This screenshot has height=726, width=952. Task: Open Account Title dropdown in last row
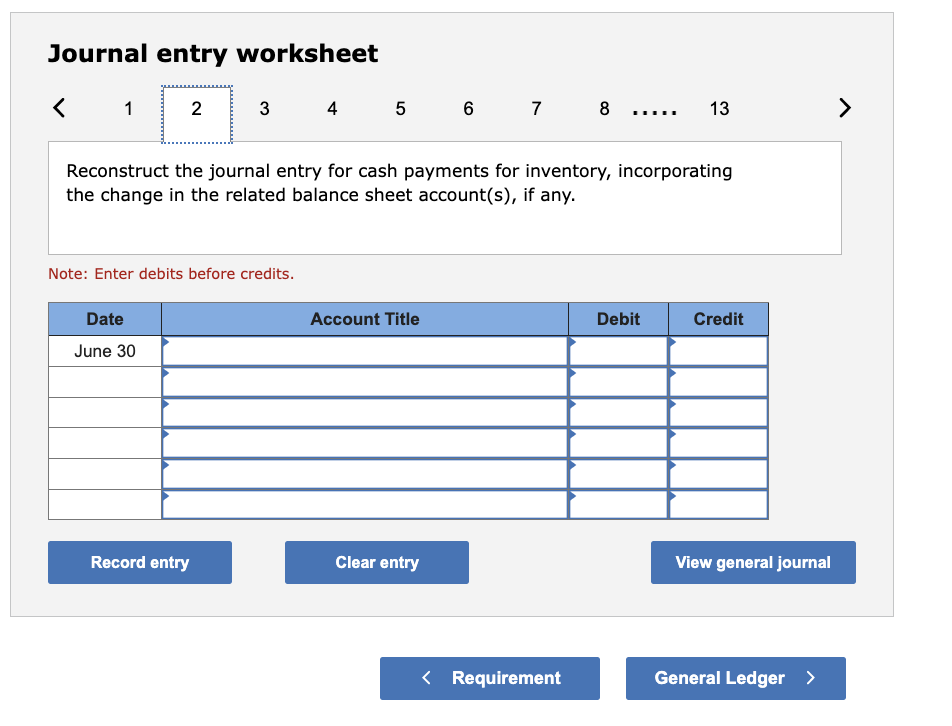[x=365, y=504]
